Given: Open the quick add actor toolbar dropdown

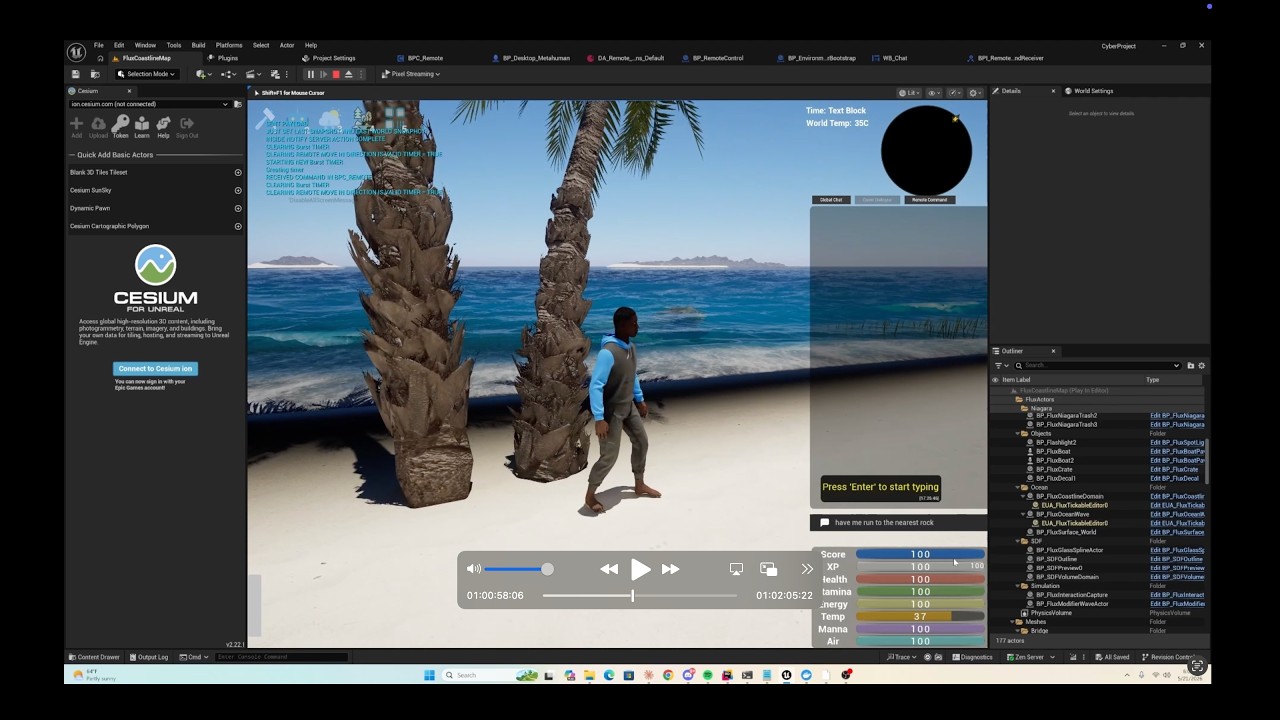Looking at the screenshot, I should tap(203, 74).
